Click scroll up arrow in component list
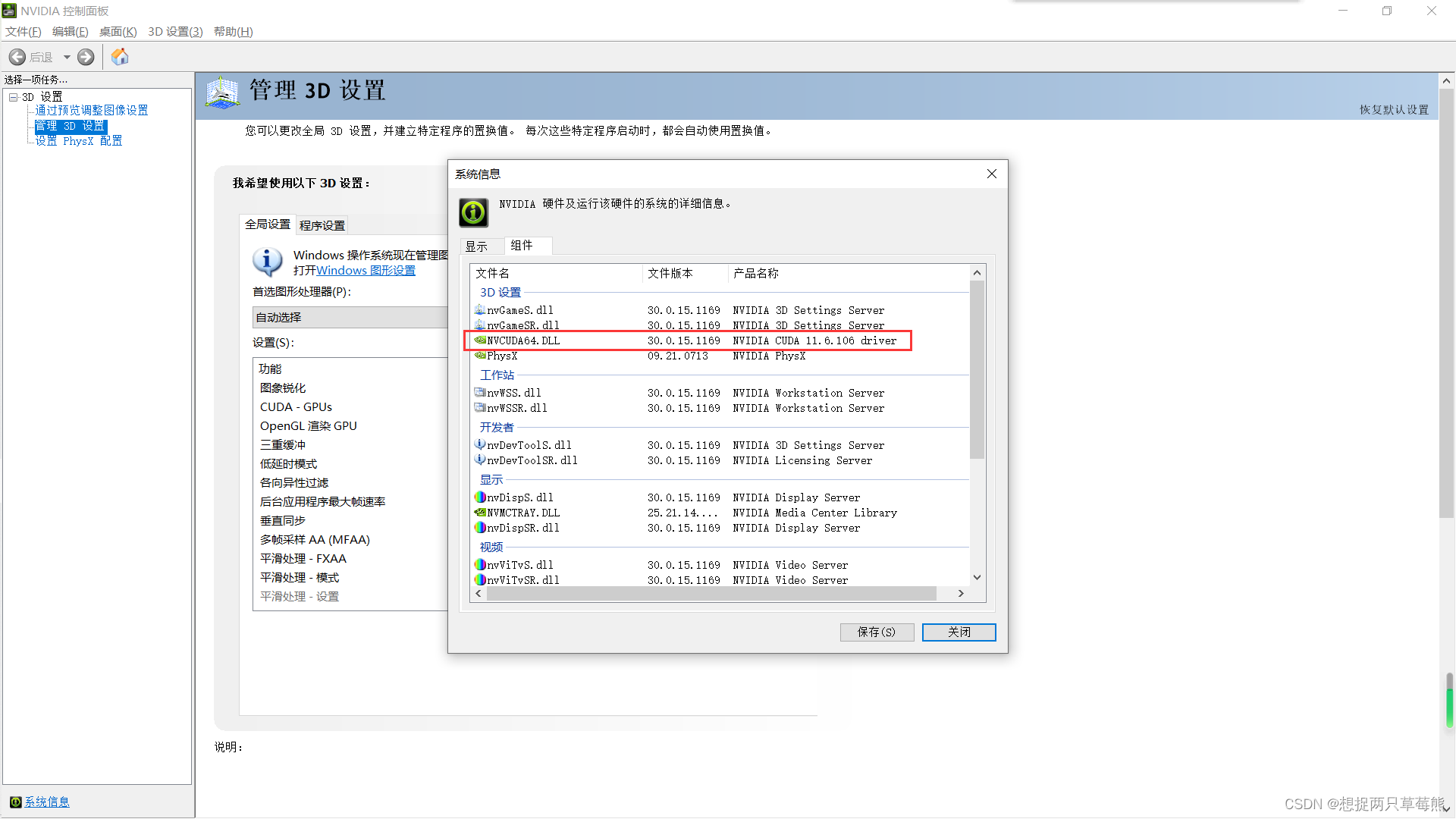 [x=977, y=273]
